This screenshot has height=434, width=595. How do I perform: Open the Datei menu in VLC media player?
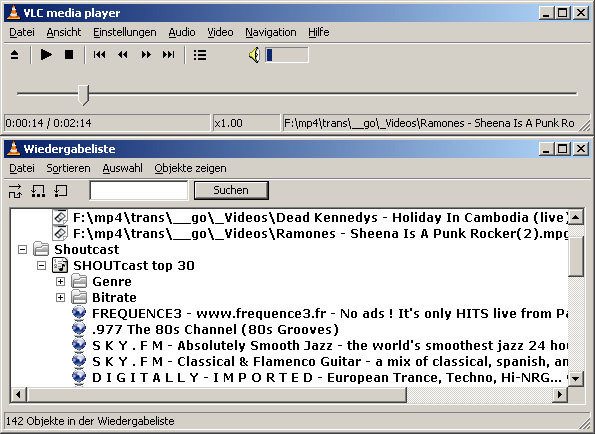click(x=22, y=32)
